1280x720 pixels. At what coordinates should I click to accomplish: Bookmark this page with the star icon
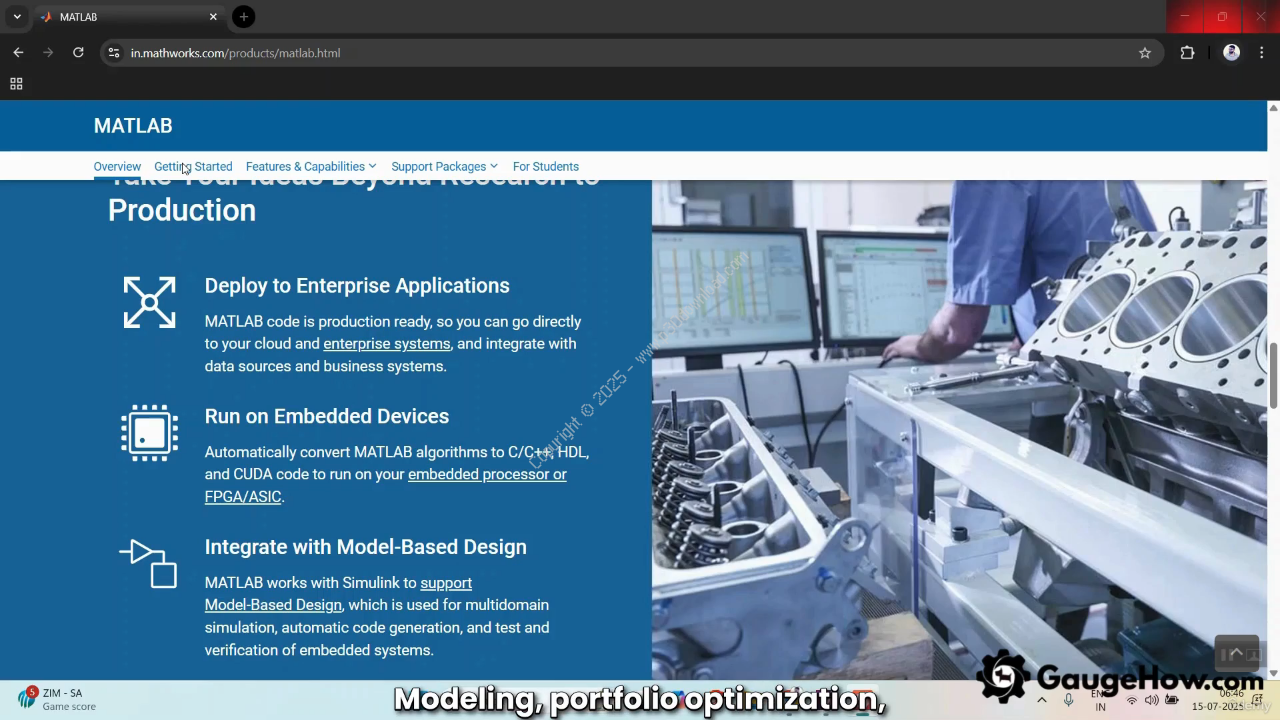(1145, 53)
